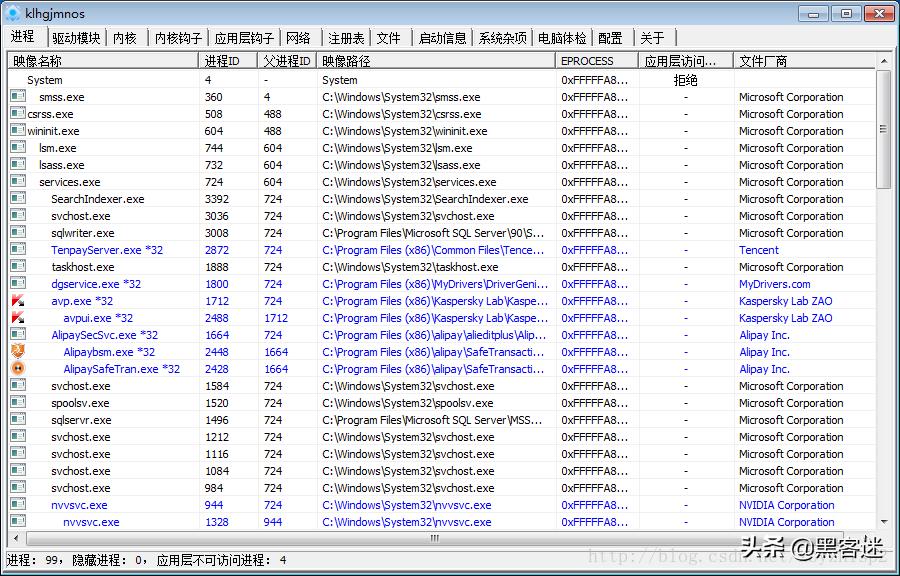Click the process icon beside smss.exe
This screenshot has width=900, height=576.
(18, 97)
